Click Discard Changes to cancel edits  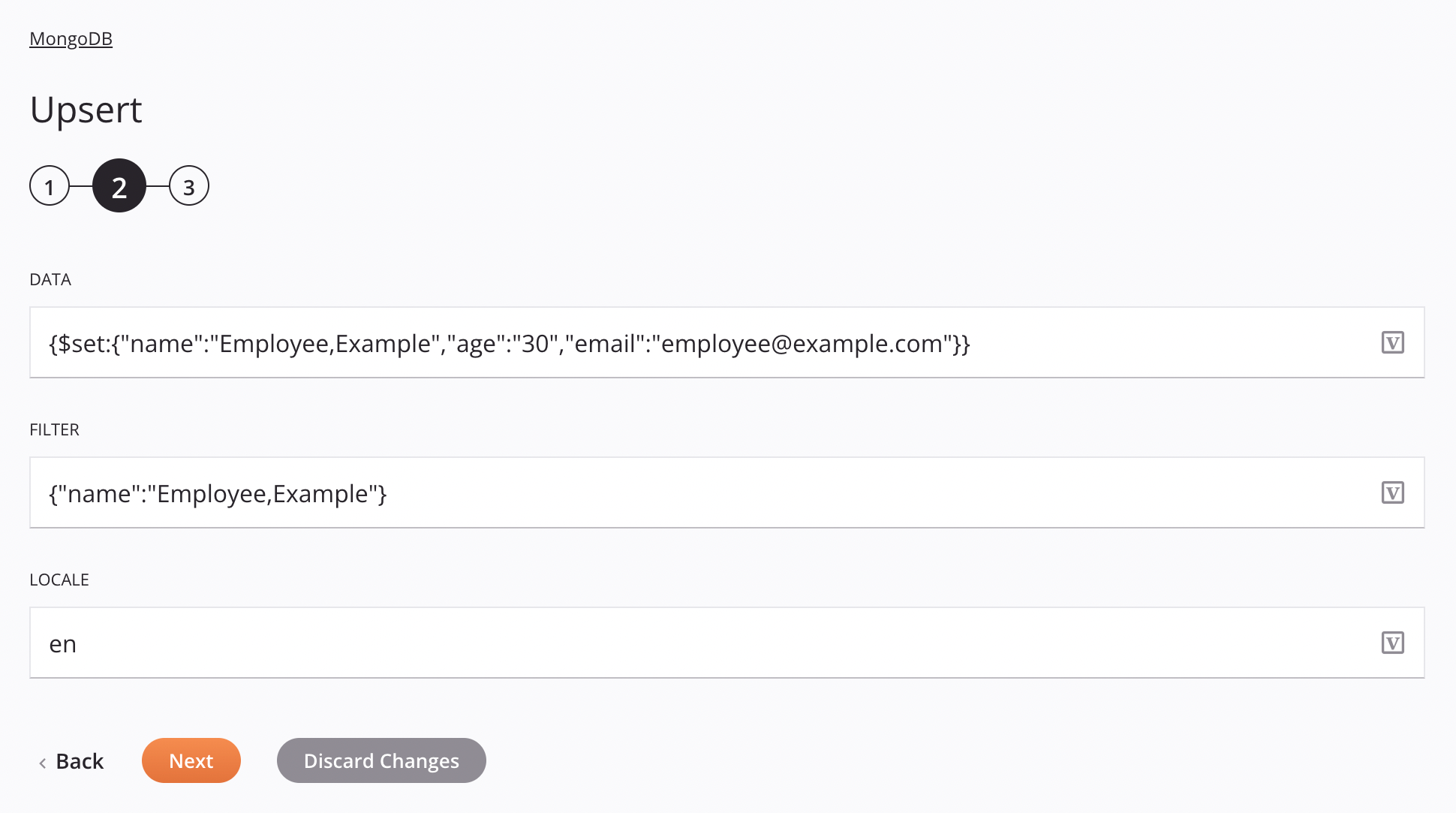pos(381,760)
